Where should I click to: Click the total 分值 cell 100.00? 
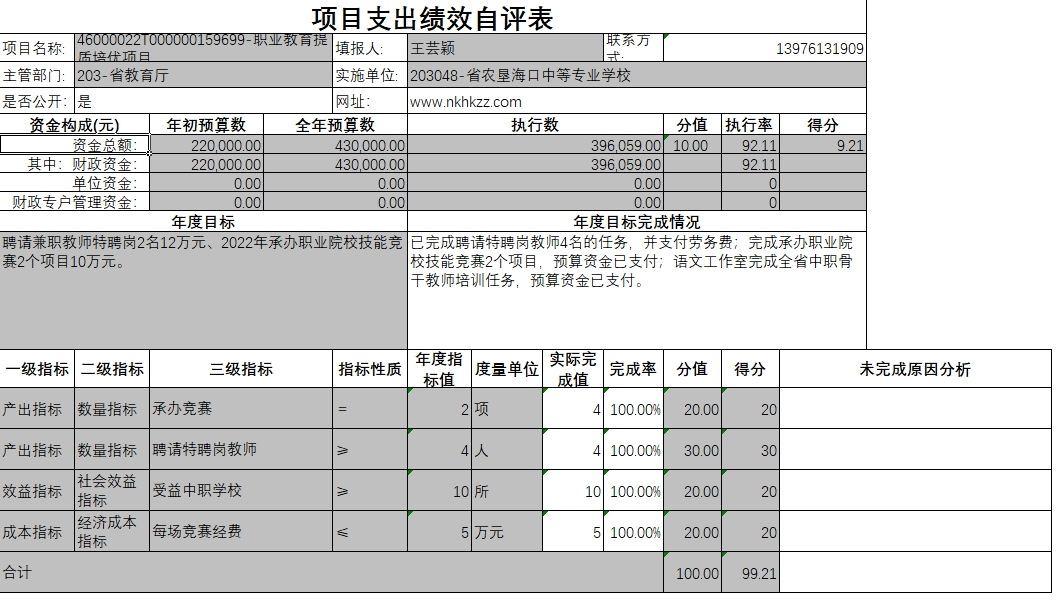pos(692,573)
